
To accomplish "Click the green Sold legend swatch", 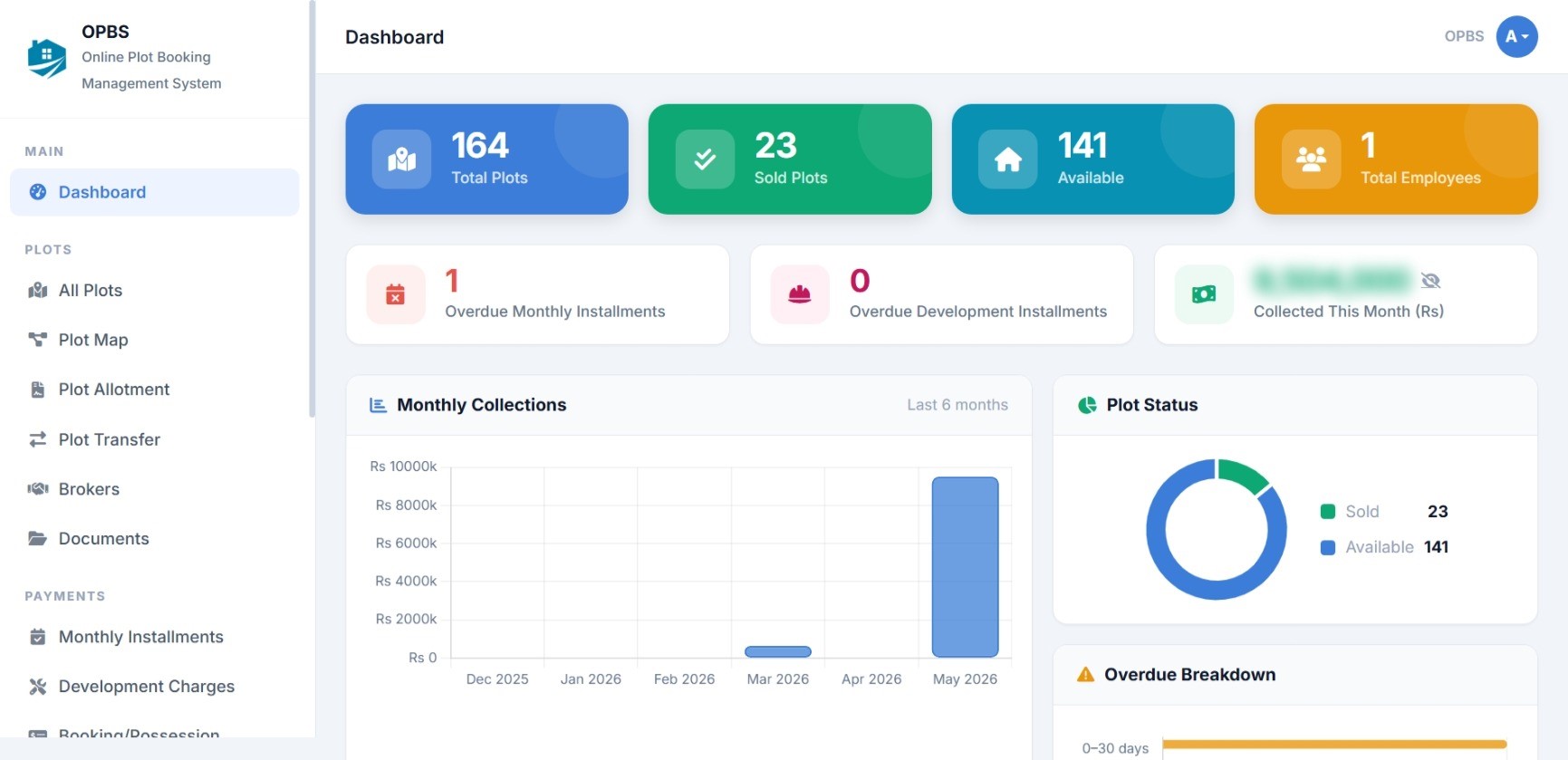I will point(1328,512).
